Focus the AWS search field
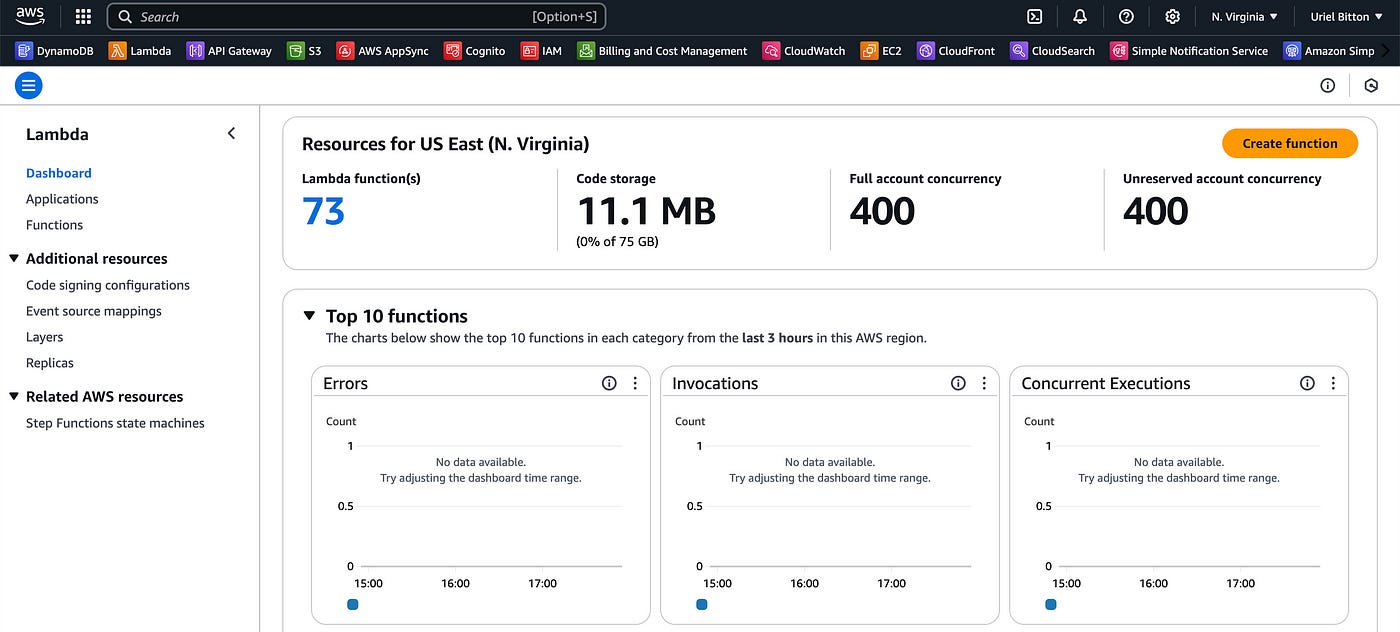This screenshot has height=632, width=1400. coord(356,17)
